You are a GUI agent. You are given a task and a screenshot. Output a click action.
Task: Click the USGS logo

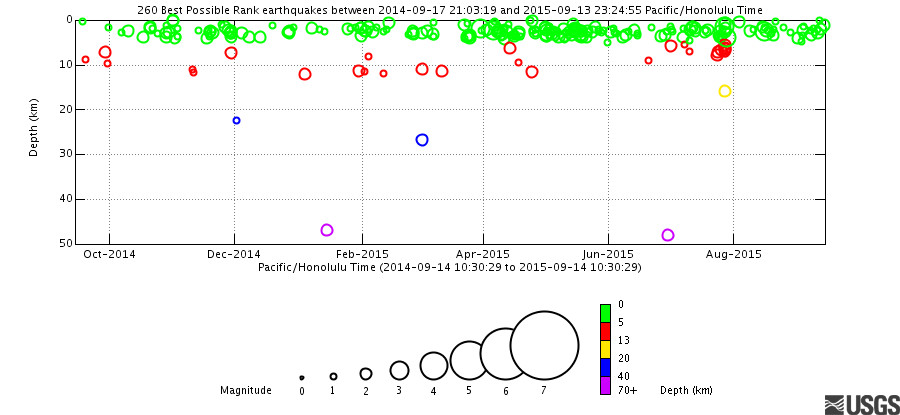tap(862, 405)
